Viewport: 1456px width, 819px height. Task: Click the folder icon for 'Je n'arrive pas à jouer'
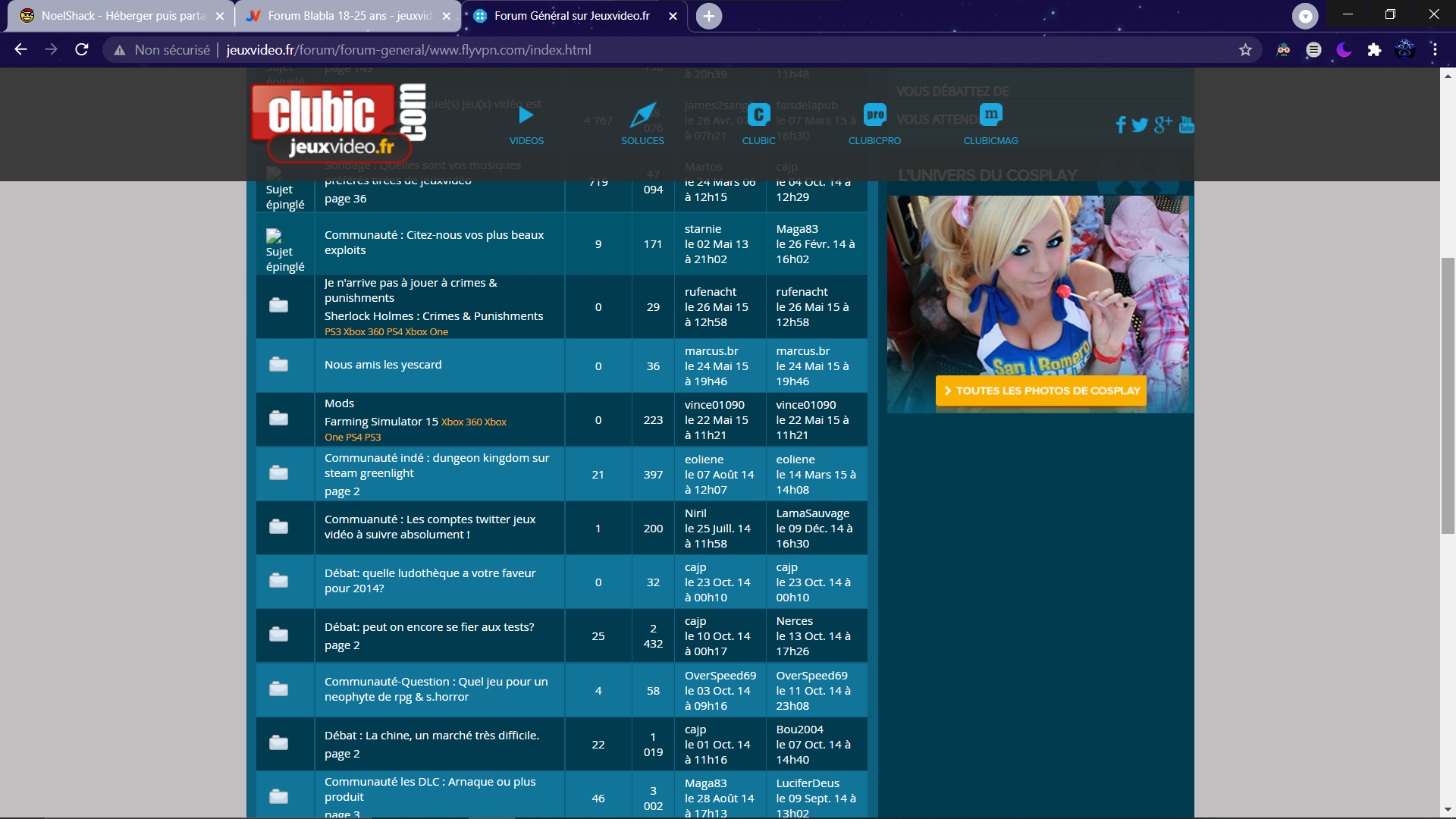click(278, 306)
